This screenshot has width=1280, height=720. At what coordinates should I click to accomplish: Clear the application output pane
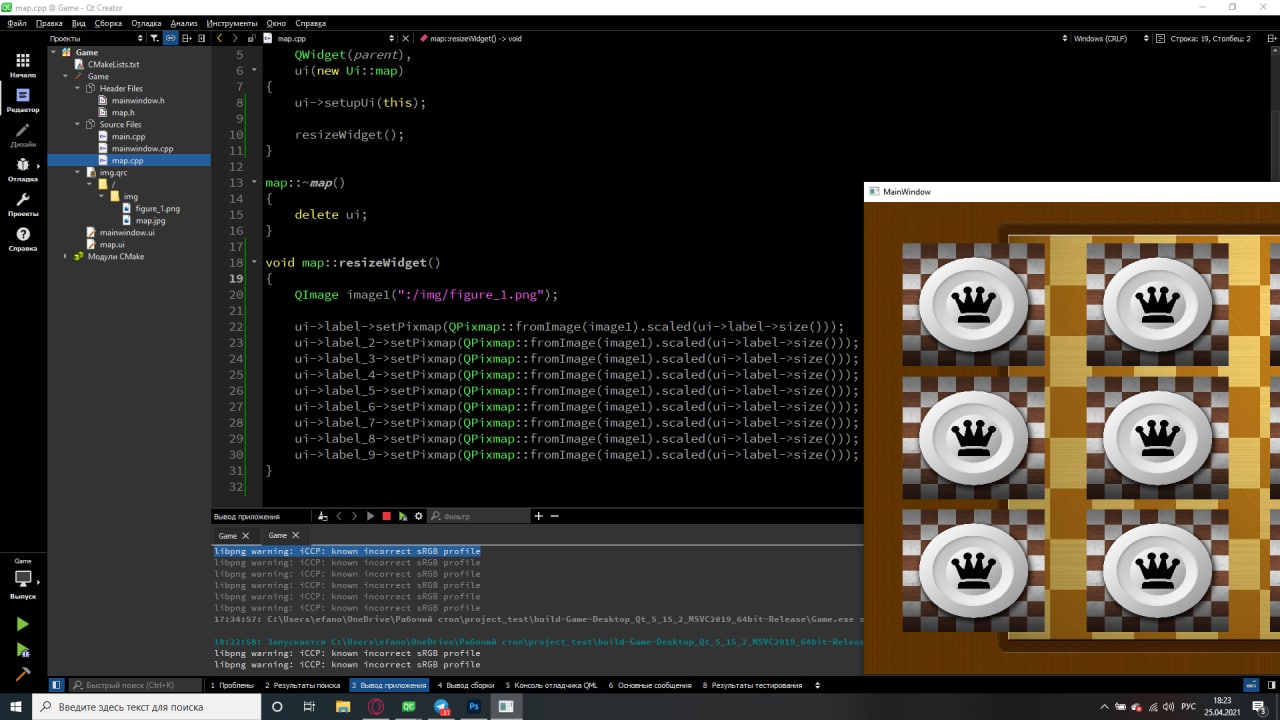click(322, 516)
